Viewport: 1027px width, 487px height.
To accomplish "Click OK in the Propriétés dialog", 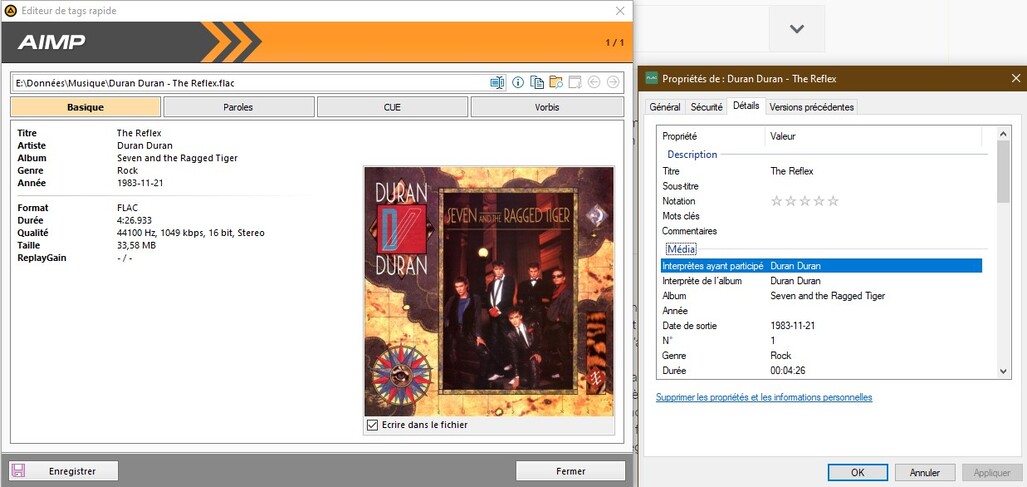I will coord(857,473).
